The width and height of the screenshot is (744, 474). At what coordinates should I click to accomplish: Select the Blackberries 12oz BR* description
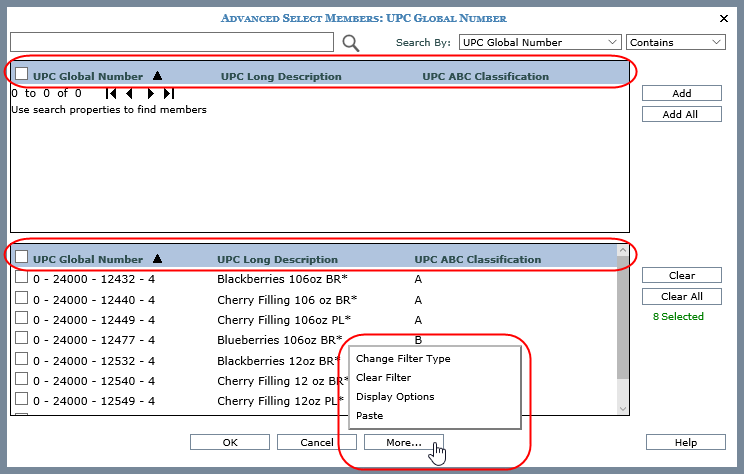(279, 361)
